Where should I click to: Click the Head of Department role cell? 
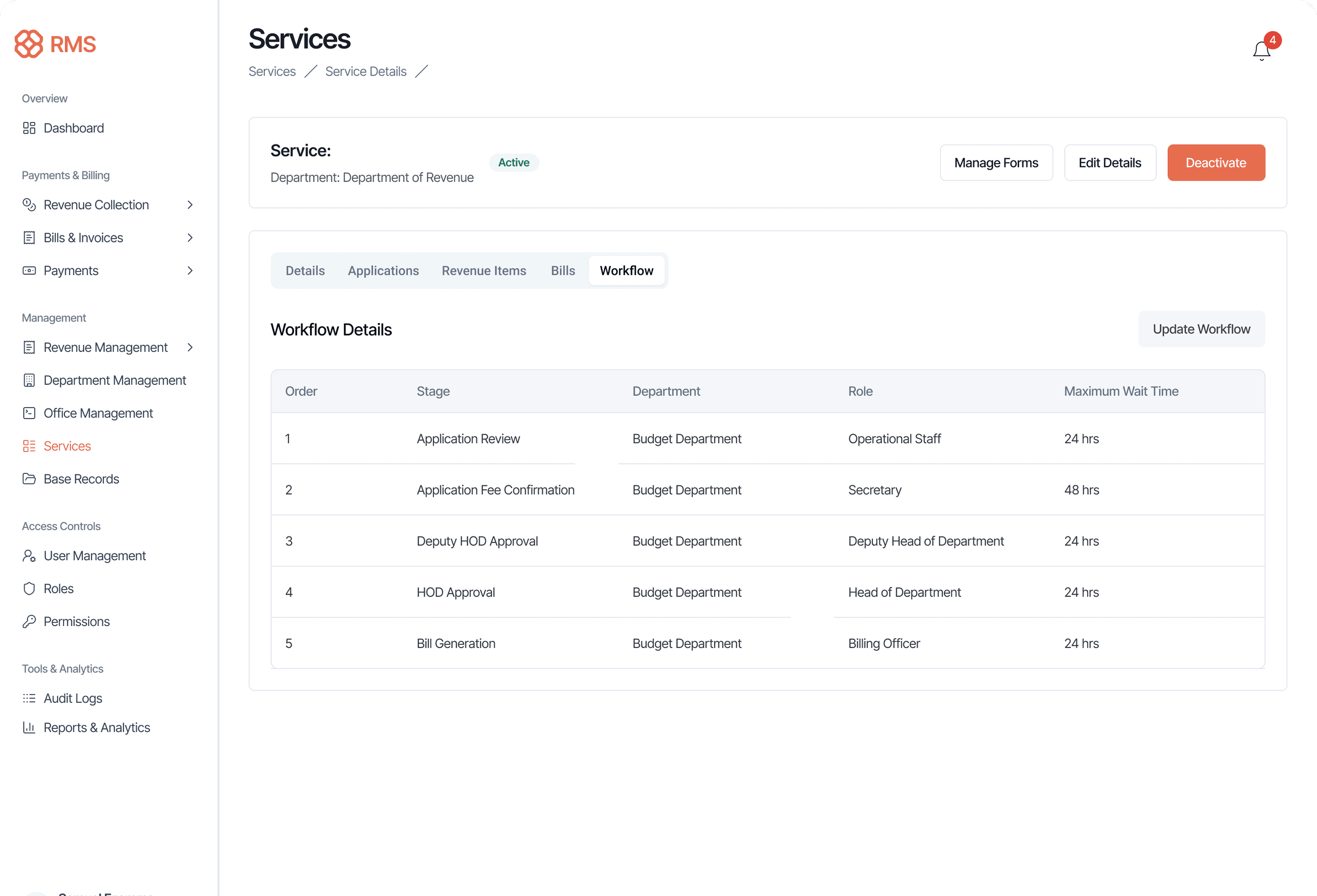[904, 592]
